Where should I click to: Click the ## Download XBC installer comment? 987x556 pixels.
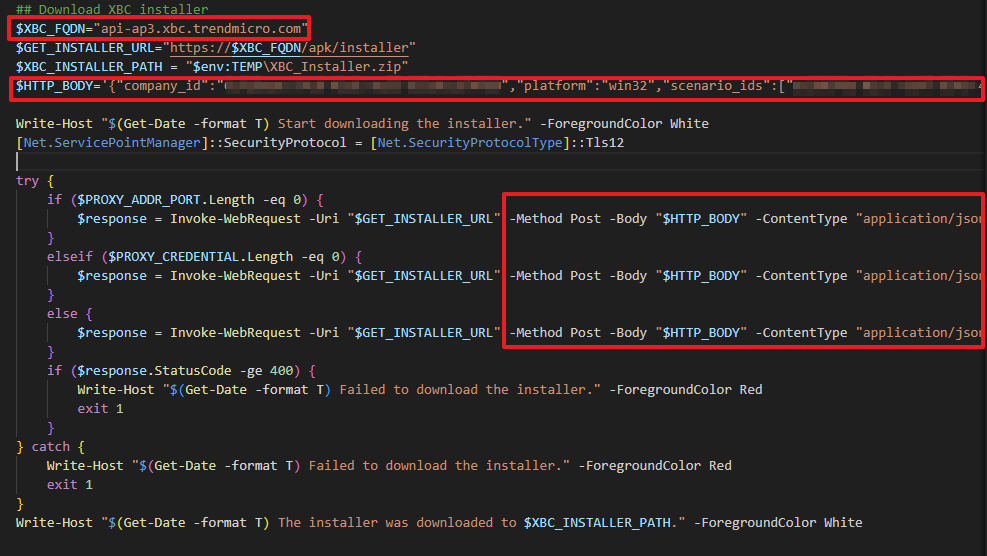tap(112, 10)
